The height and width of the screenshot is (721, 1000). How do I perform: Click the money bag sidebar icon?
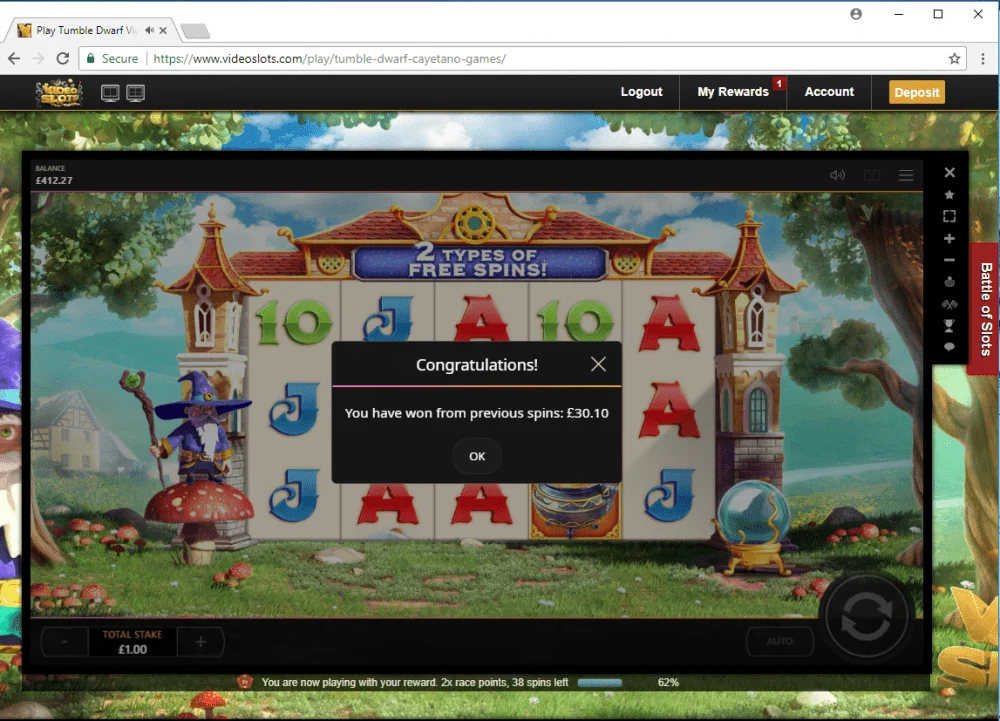[950, 282]
